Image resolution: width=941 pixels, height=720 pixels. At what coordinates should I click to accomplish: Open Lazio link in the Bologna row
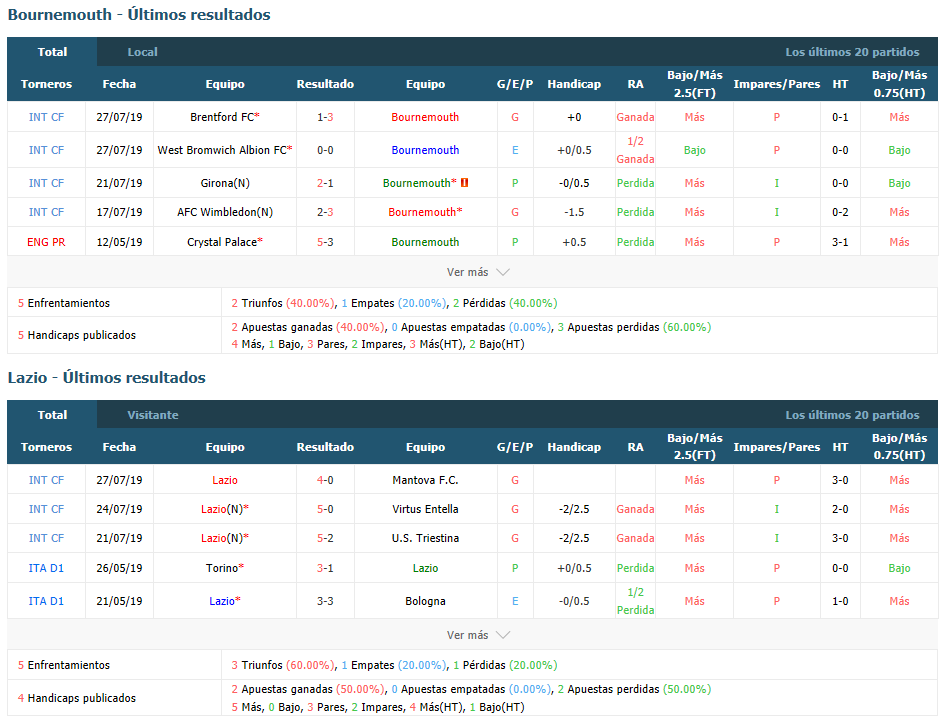pos(224,601)
